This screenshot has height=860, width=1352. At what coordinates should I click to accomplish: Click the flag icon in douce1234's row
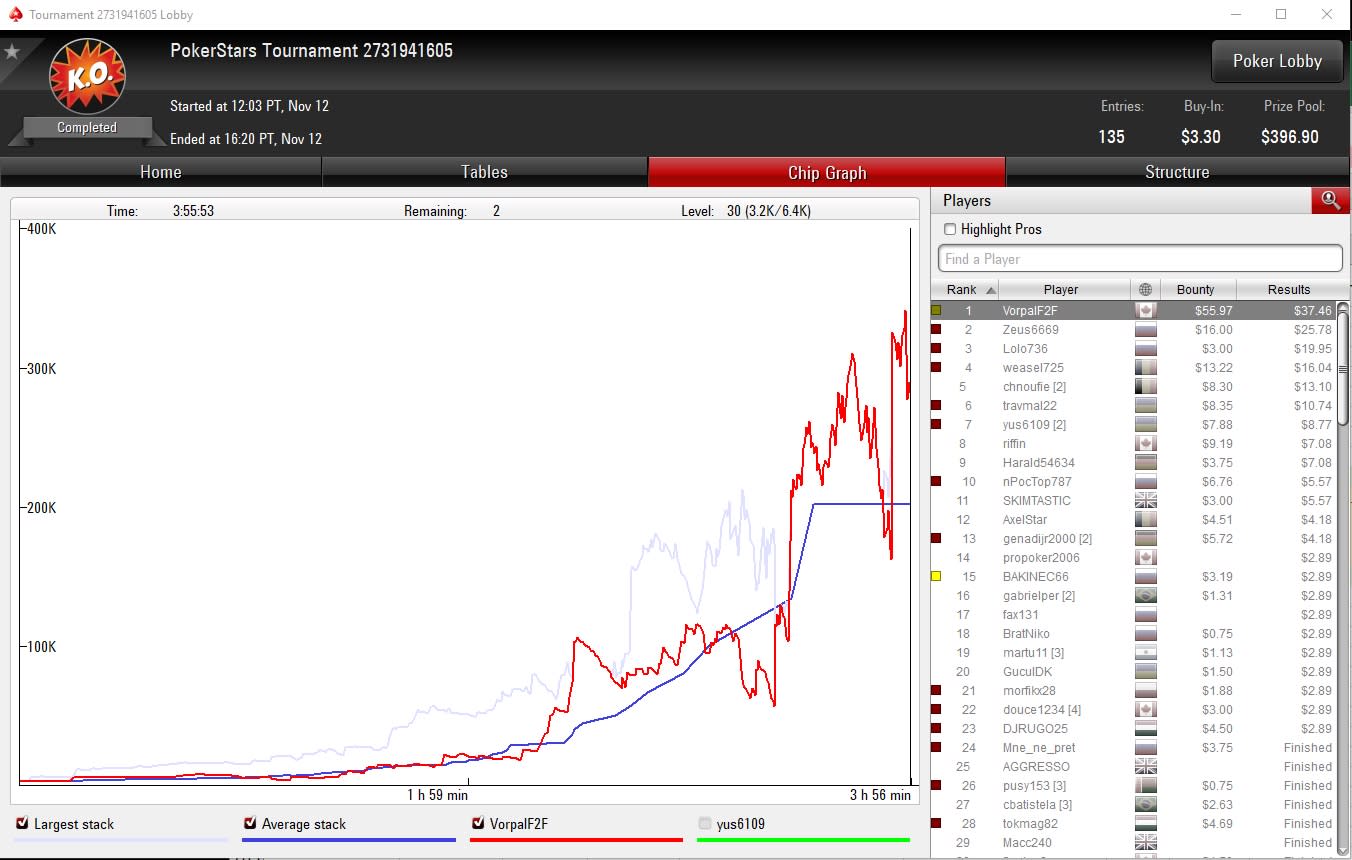coord(1146,710)
